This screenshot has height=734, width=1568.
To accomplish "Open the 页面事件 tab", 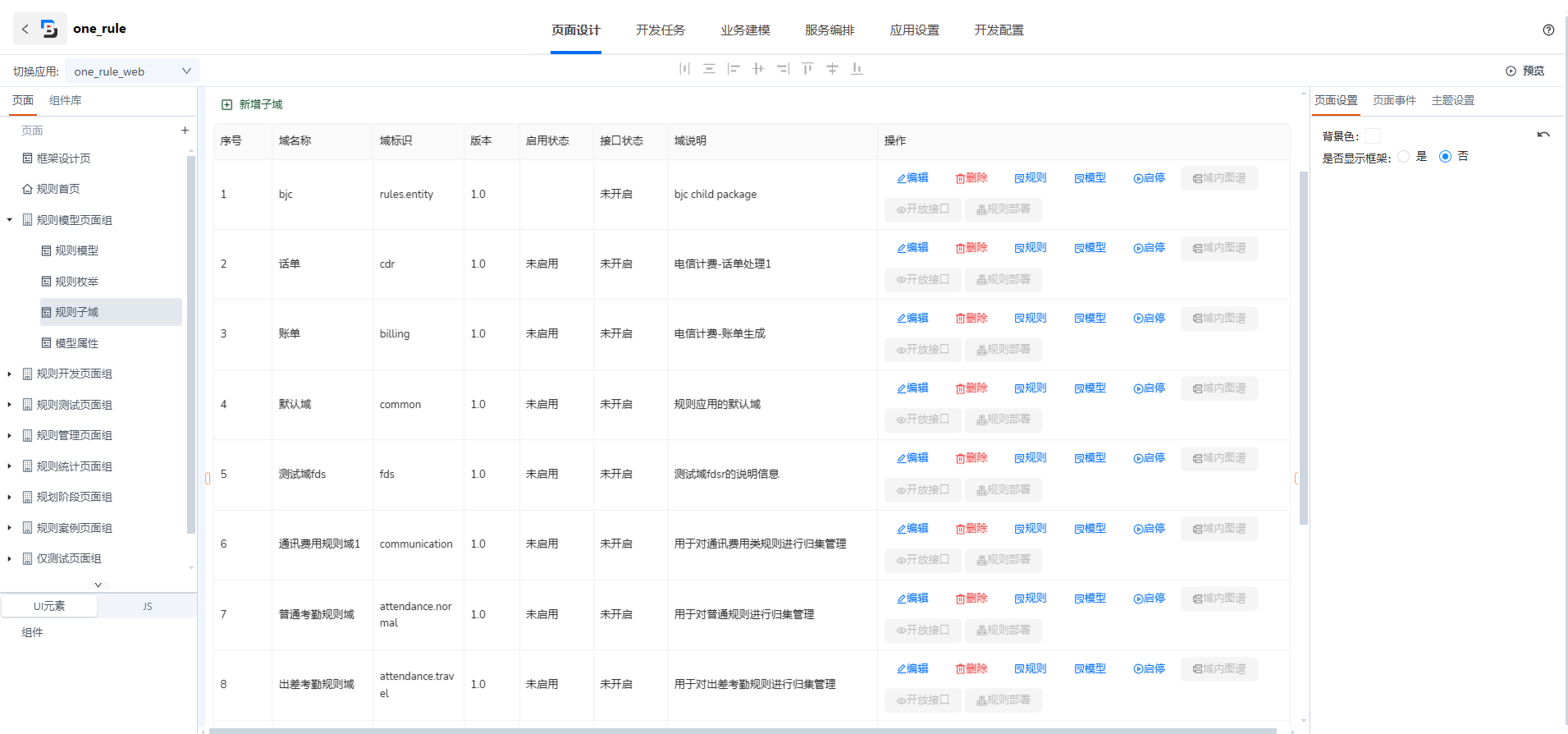I will click(x=1394, y=100).
